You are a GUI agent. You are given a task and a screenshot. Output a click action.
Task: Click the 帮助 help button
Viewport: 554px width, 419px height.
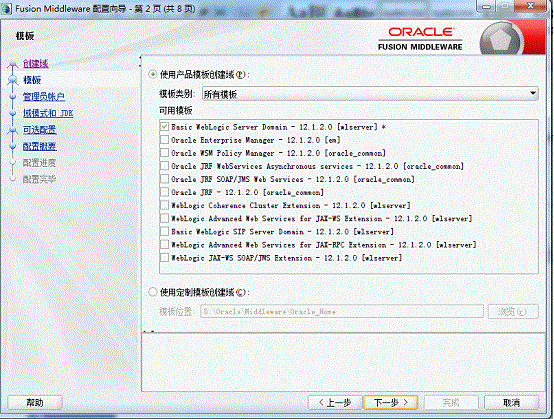pos(35,402)
